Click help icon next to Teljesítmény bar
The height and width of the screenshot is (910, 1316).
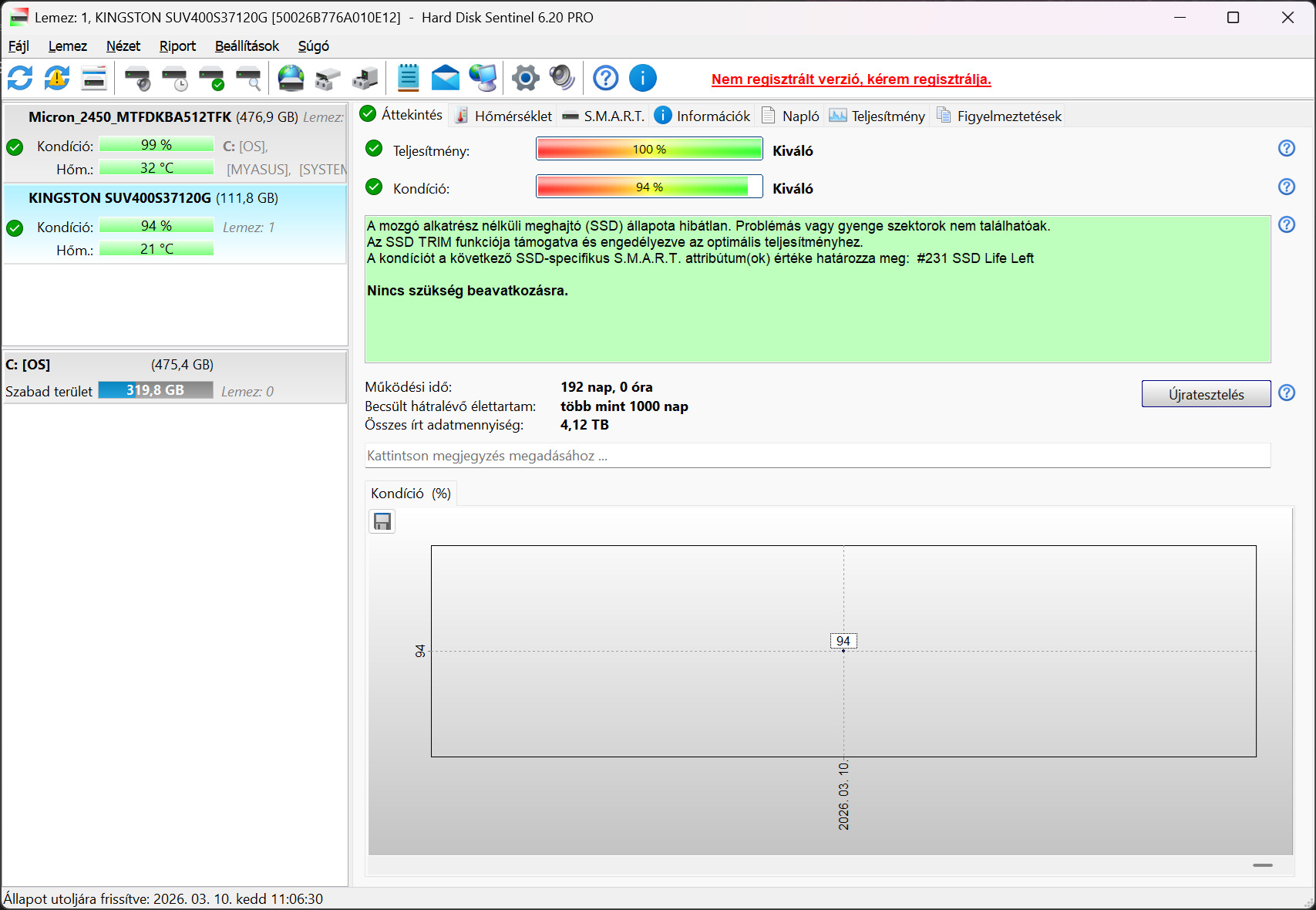[x=1287, y=148]
